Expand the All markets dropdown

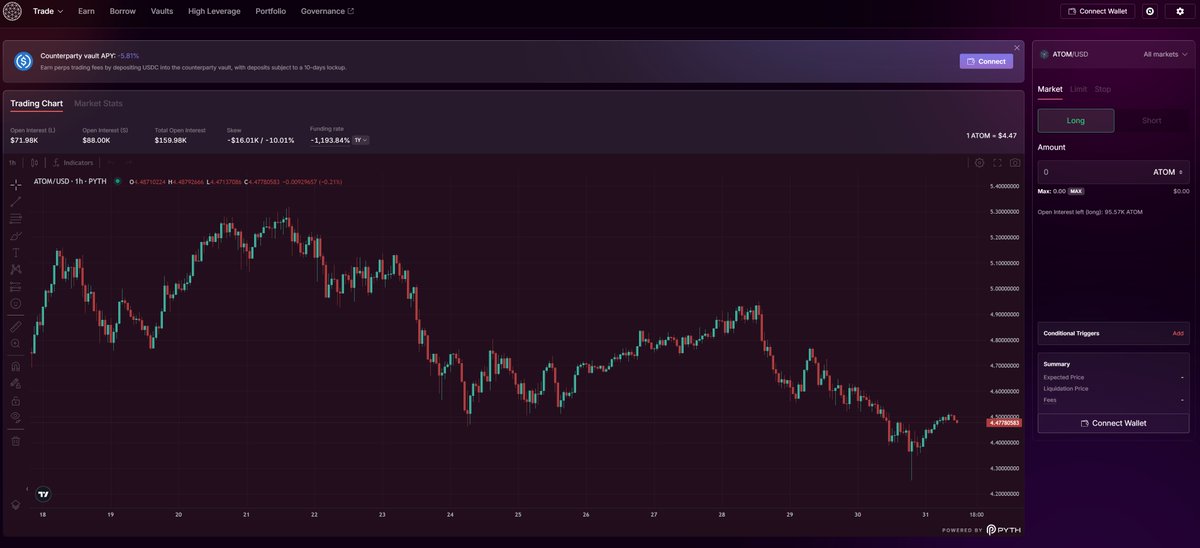tap(1166, 54)
